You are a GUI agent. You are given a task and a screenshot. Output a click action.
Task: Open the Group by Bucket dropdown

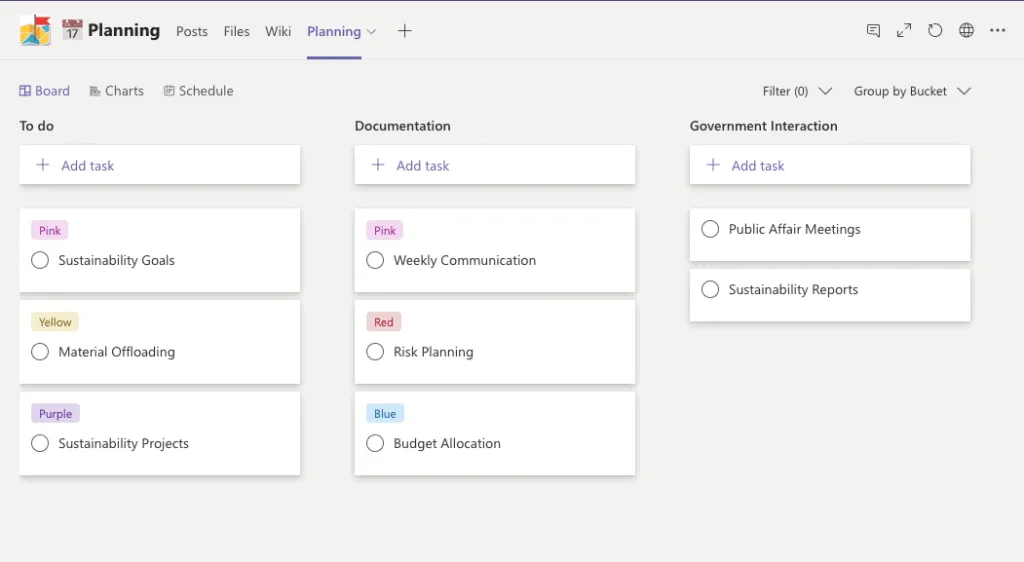[x=912, y=91]
